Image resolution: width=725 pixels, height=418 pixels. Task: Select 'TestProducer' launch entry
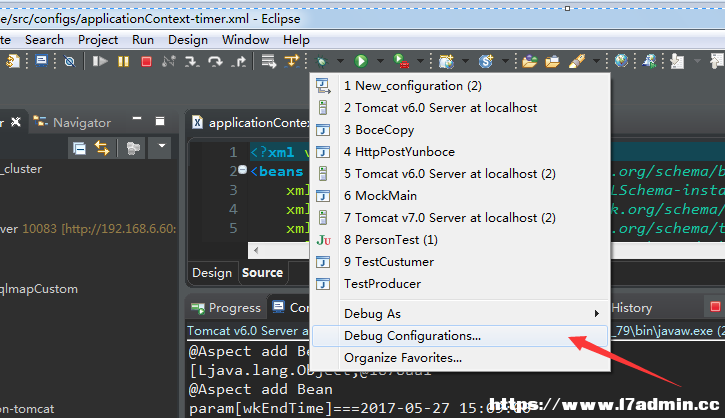click(x=461, y=283)
